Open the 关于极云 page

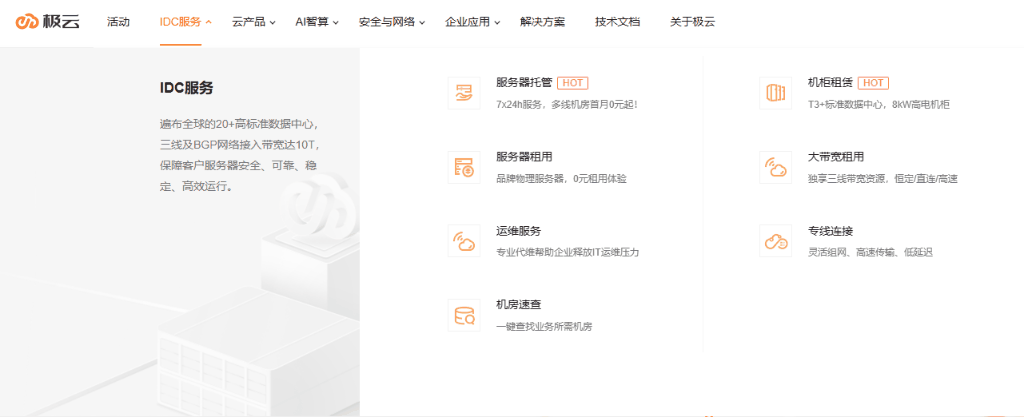click(692, 22)
